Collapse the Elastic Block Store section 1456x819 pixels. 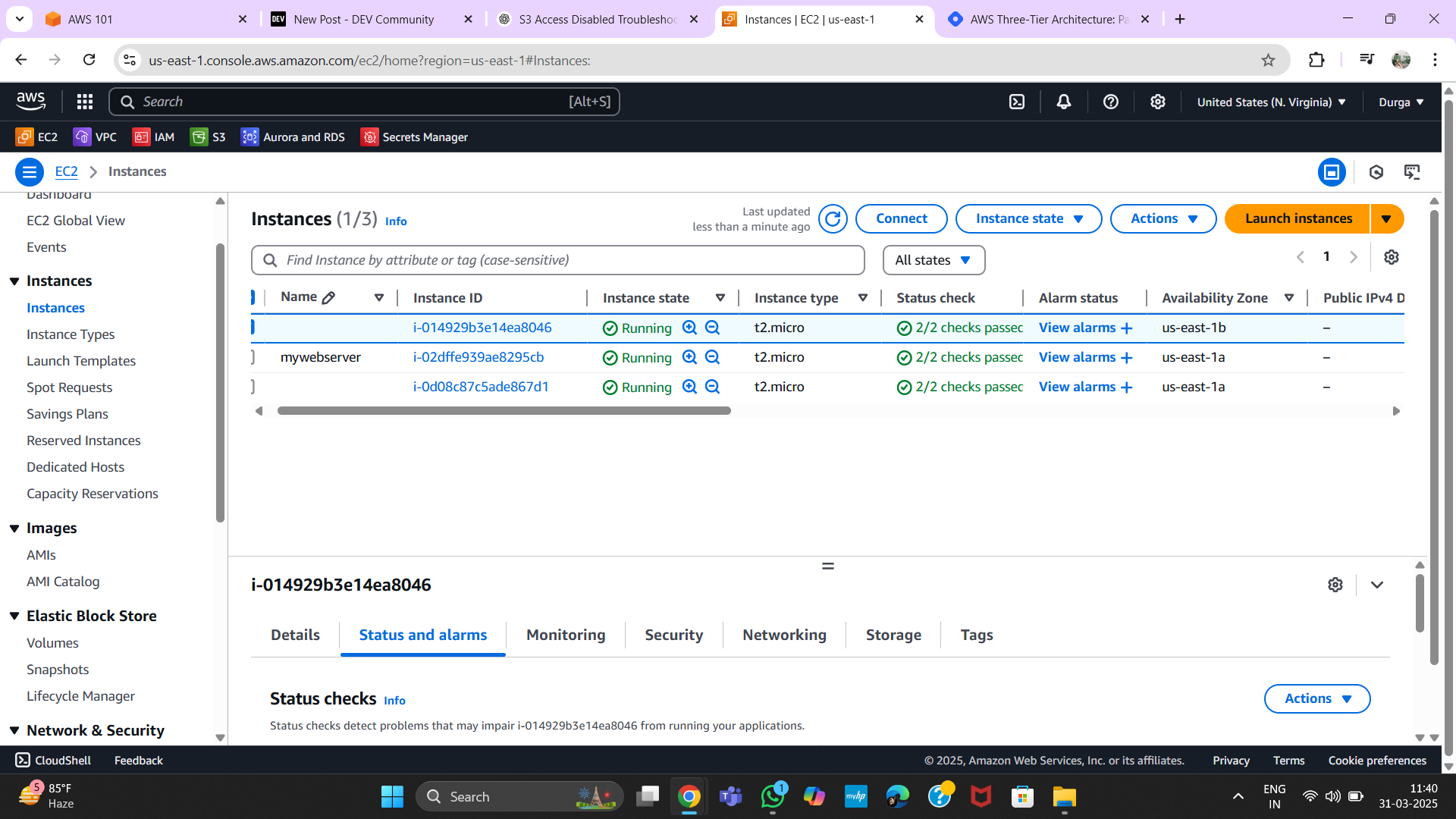(14, 617)
